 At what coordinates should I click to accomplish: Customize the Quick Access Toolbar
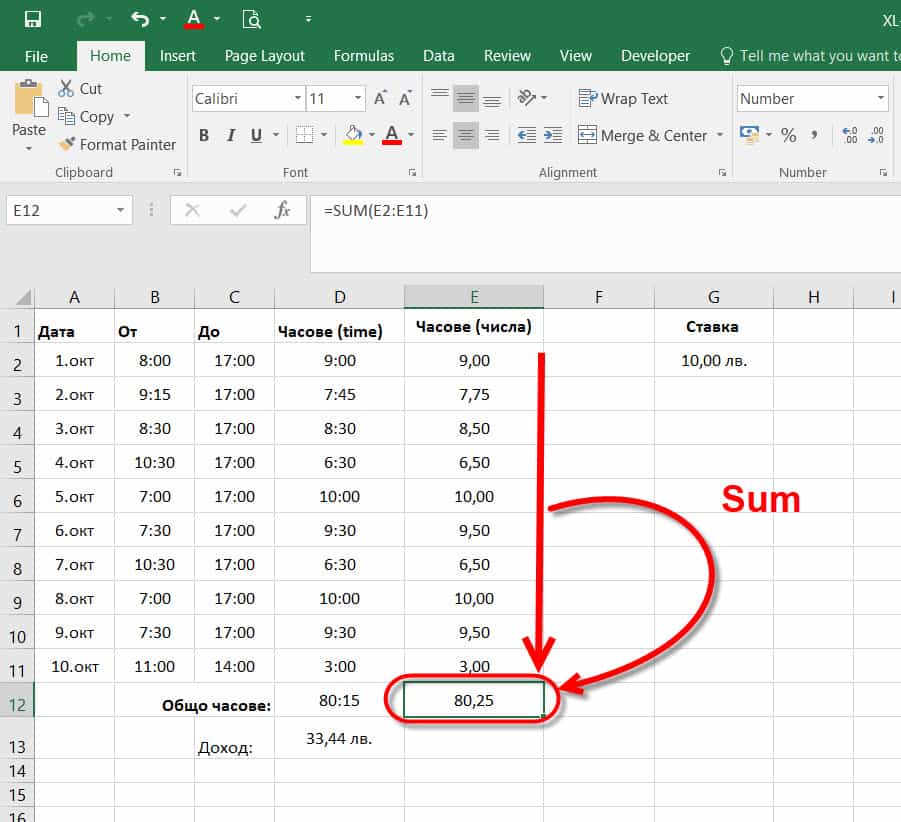(309, 19)
